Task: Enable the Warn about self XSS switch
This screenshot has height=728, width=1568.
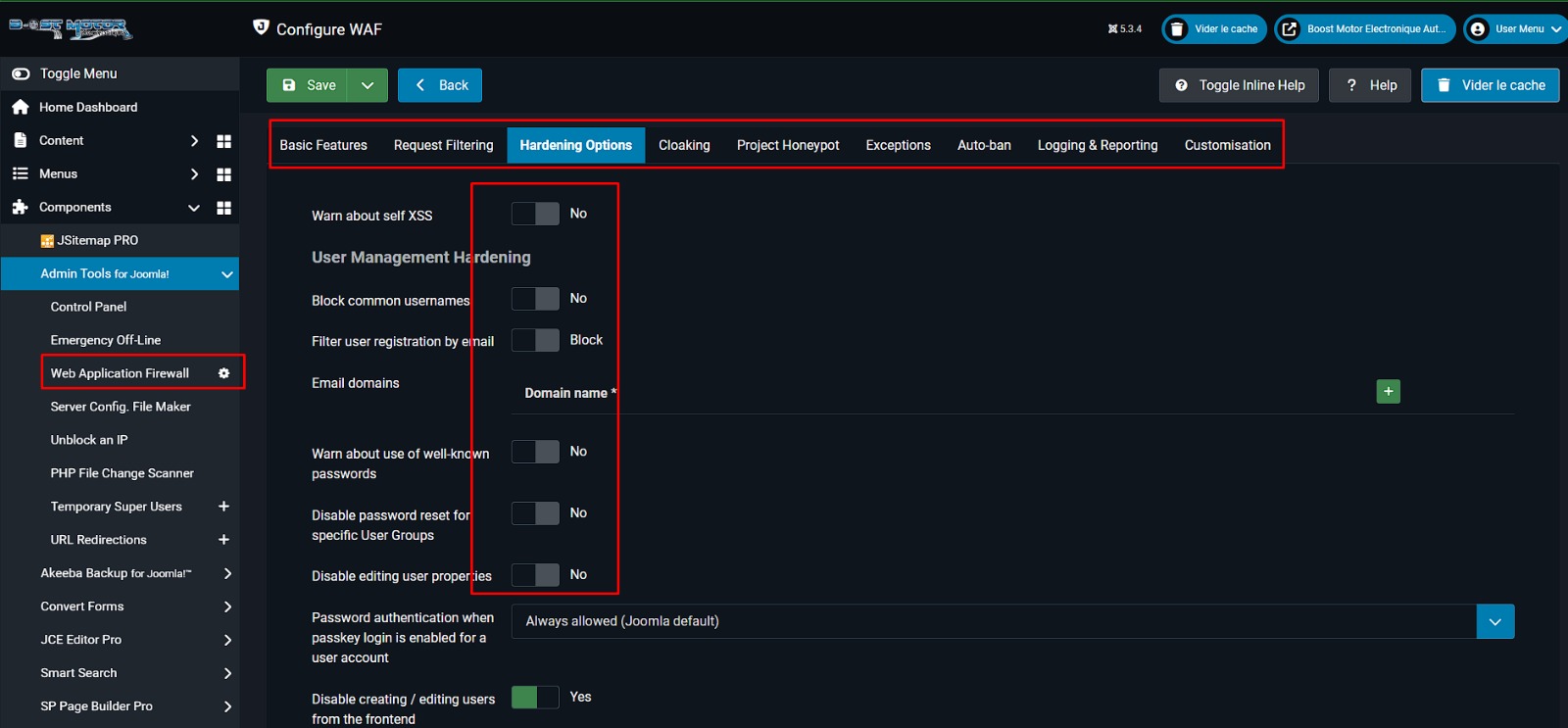Action: point(535,214)
